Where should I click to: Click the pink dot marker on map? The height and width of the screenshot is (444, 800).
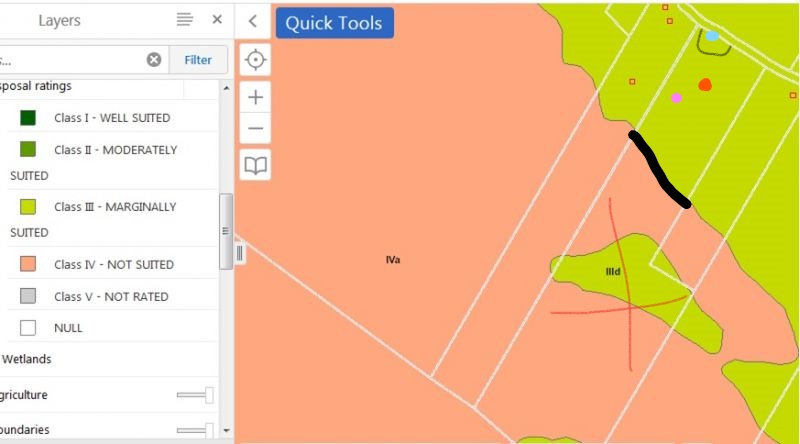(677, 98)
